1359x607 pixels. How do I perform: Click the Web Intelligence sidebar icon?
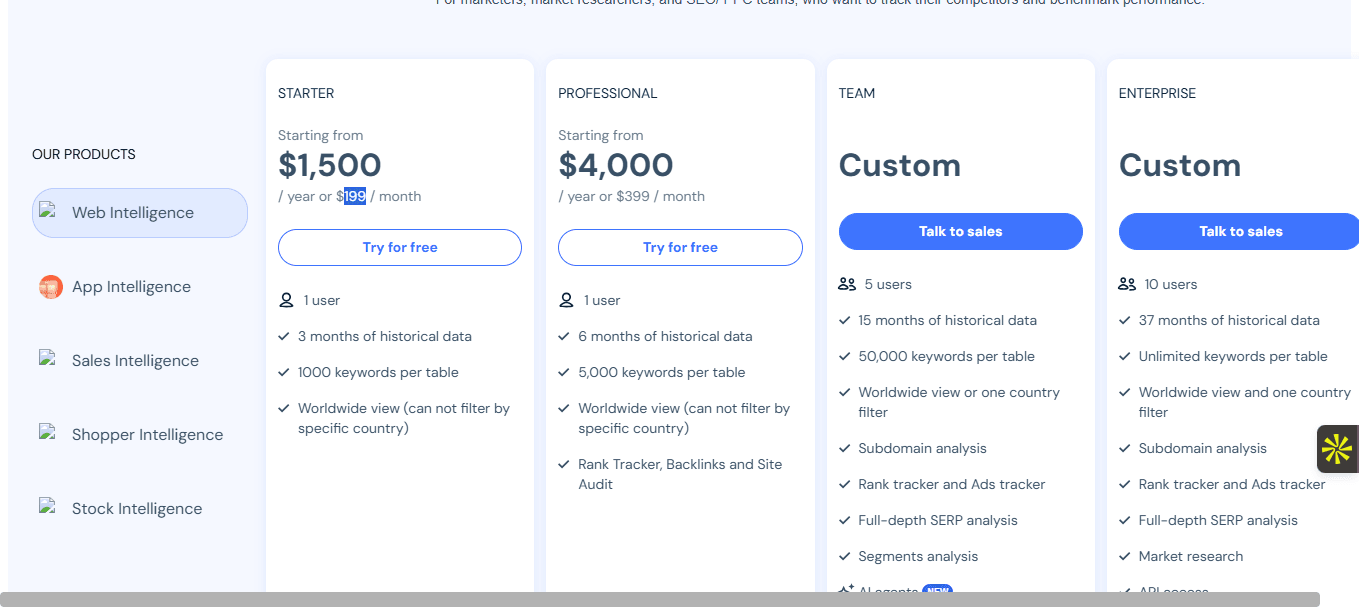click(47, 211)
